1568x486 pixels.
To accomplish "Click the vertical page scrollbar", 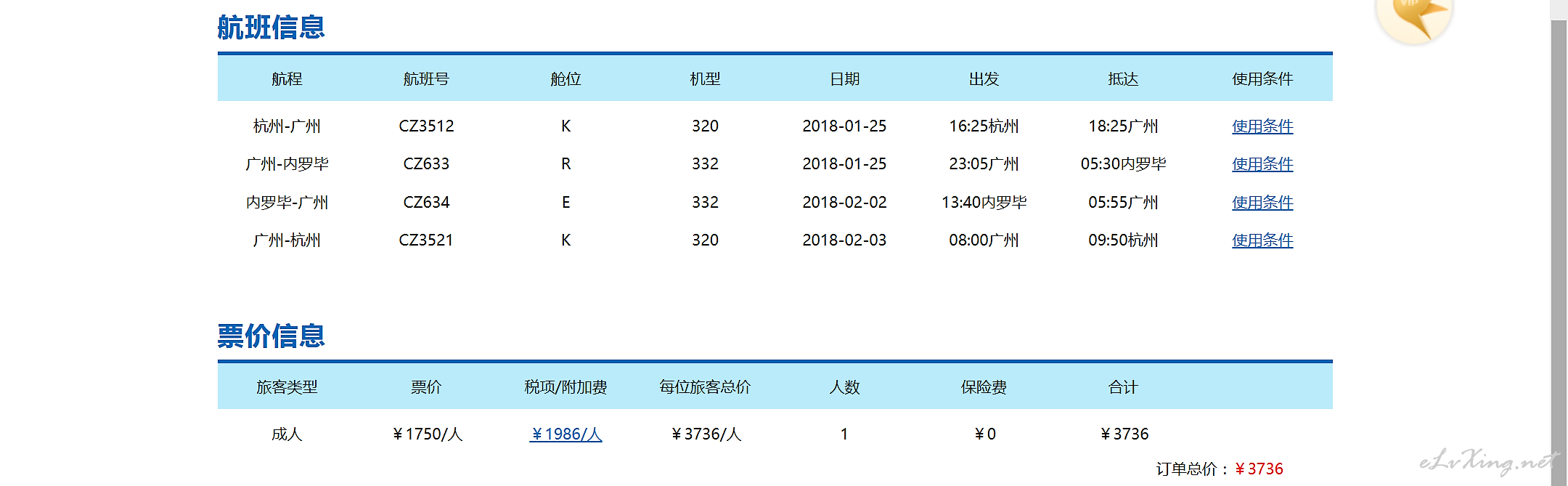I will click(x=1559, y=247).
